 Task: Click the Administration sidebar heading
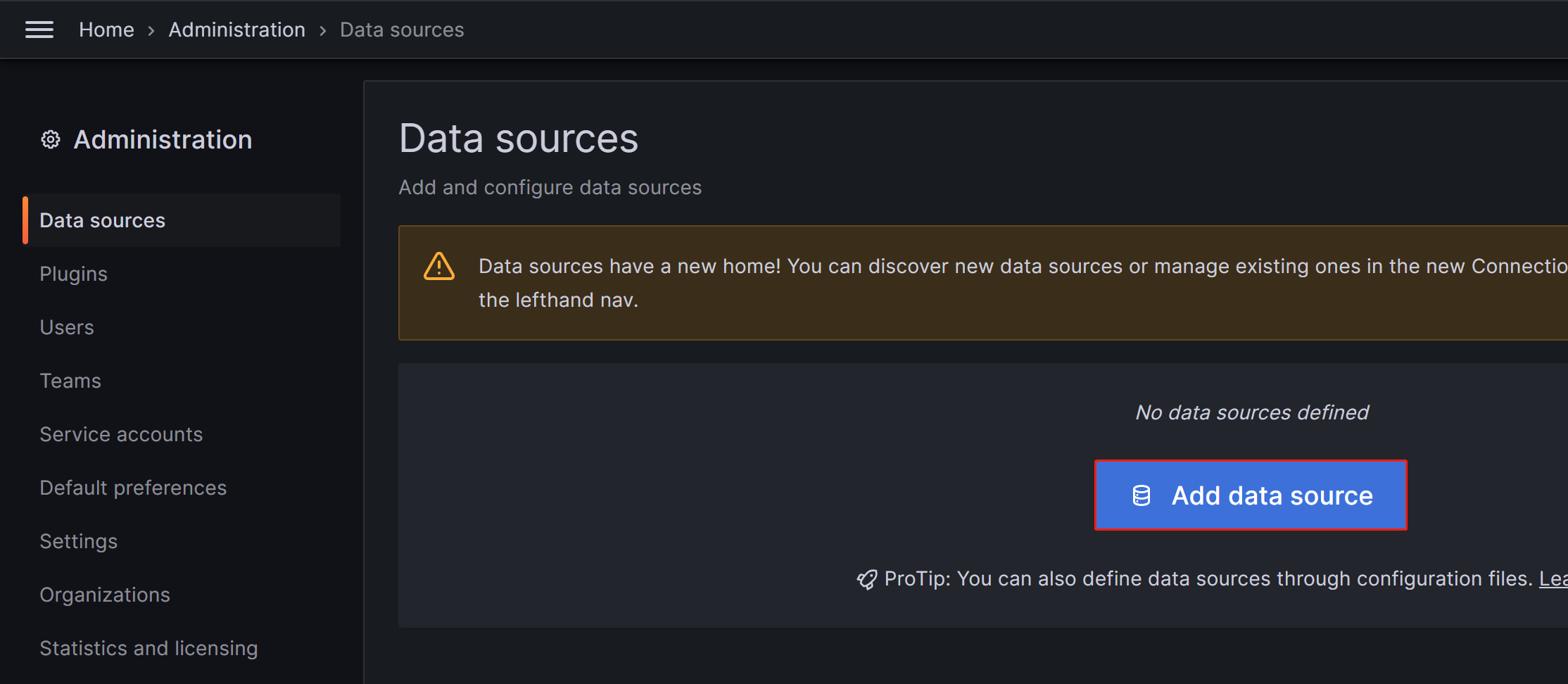[163, 140]
